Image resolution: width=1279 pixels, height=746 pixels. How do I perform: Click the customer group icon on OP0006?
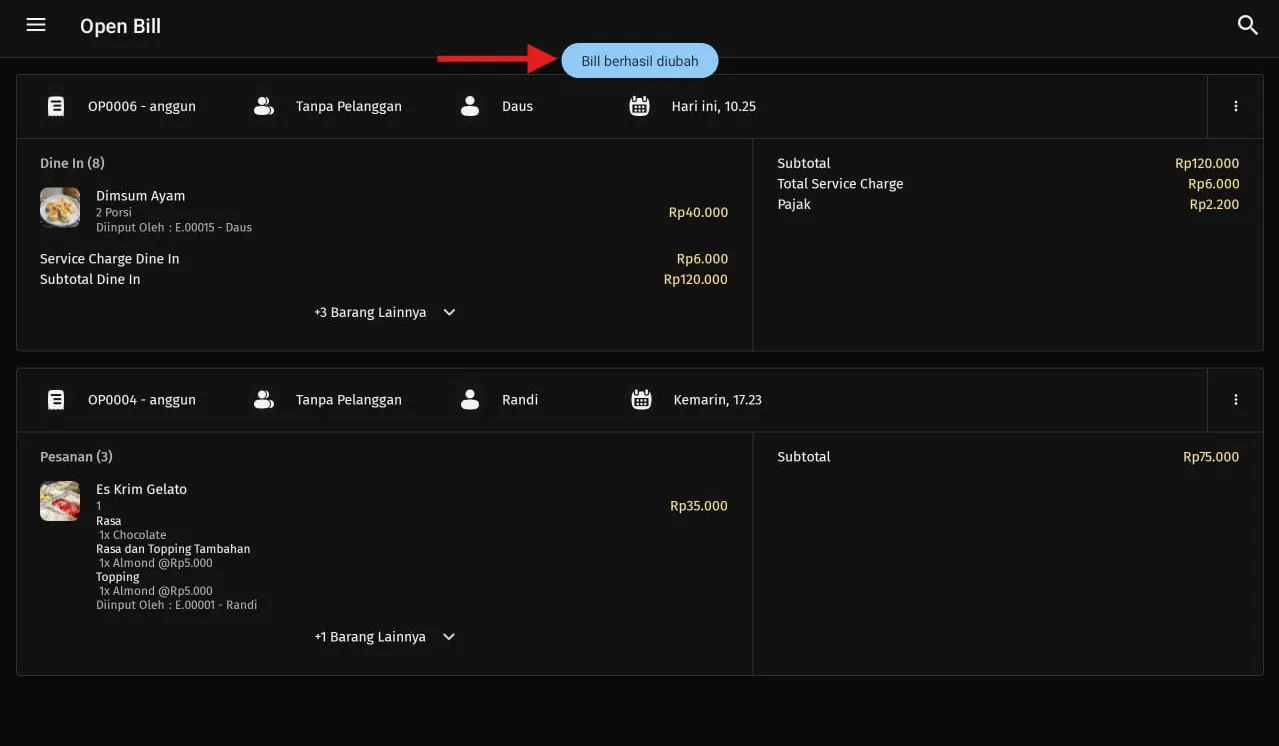[264, 106]
